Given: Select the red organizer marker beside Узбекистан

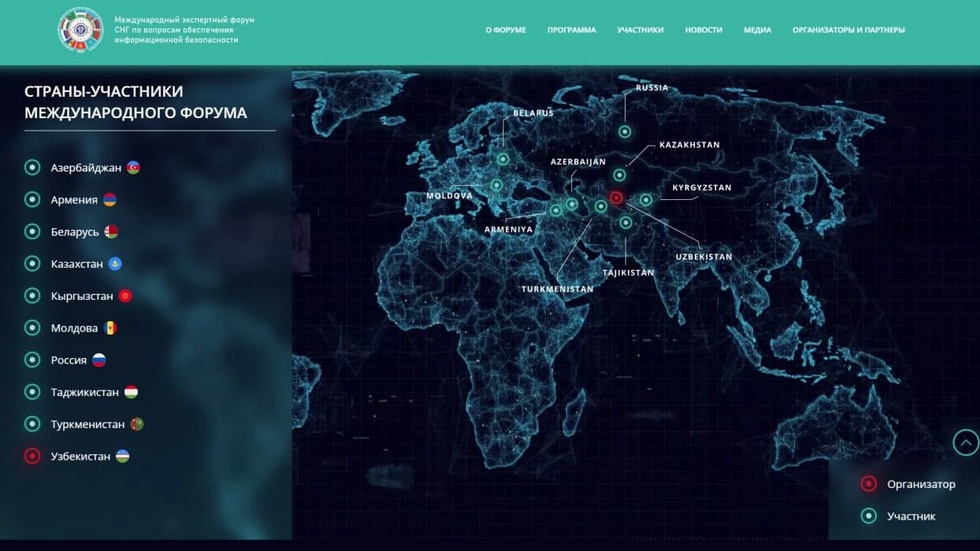Looking at the screenshot, I should (33, 456).
